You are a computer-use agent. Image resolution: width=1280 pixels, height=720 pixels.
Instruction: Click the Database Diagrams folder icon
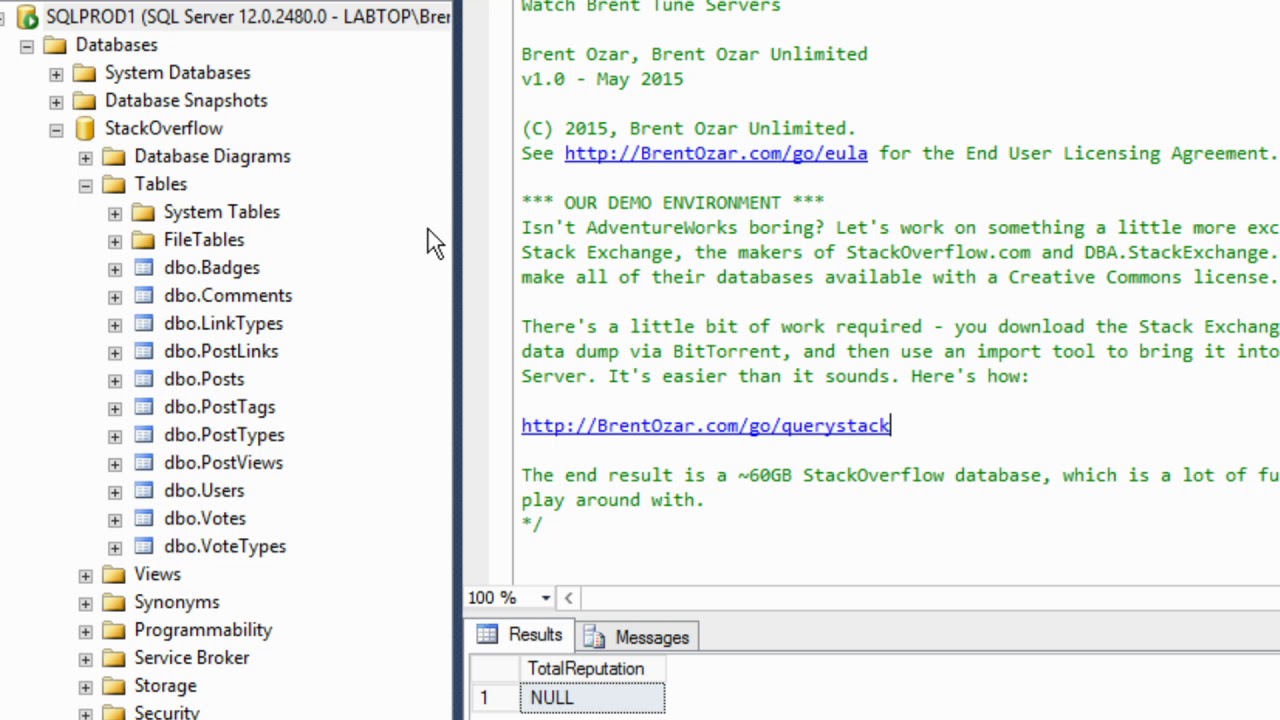[114, 156]
